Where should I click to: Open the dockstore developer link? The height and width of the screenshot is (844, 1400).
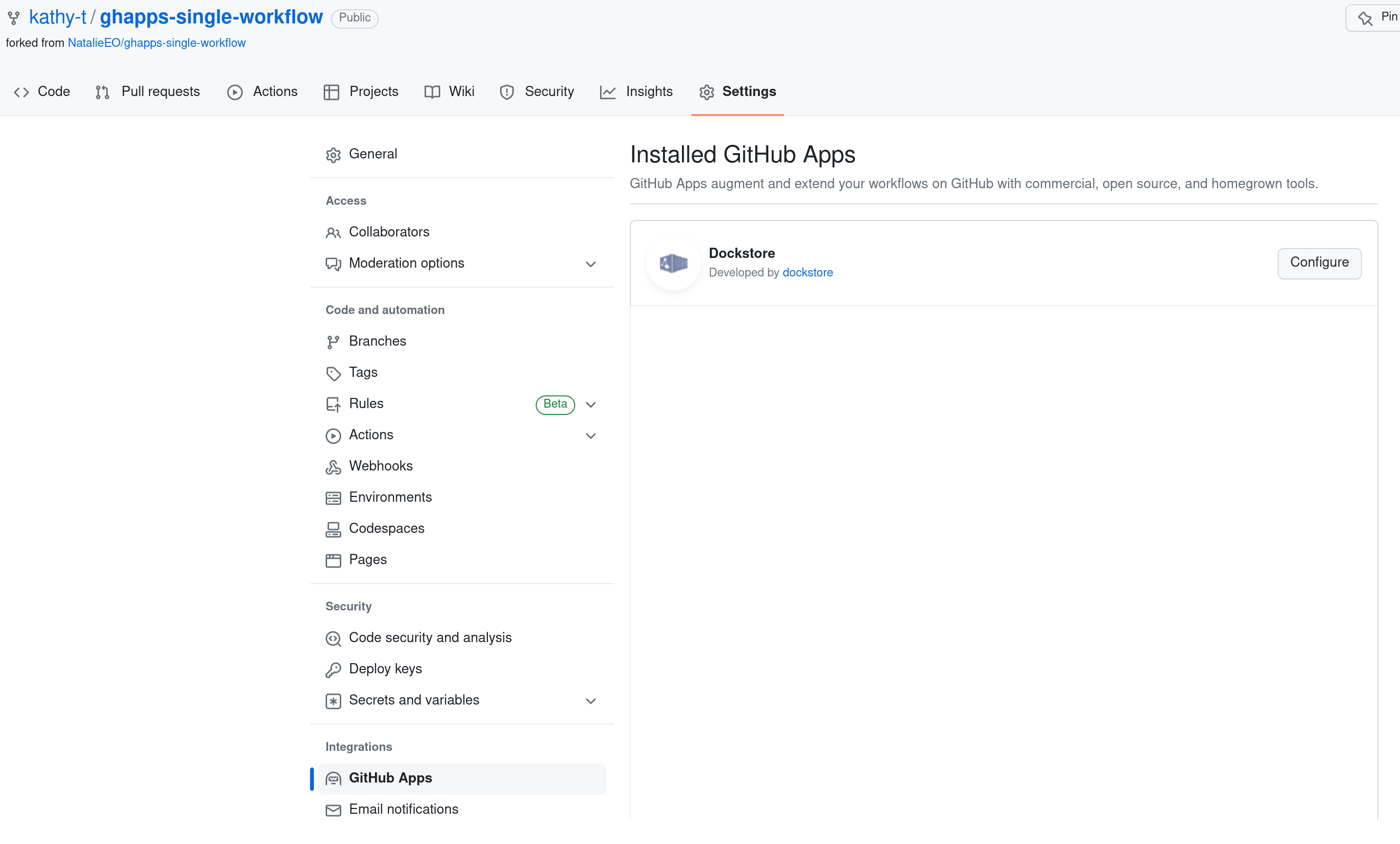coord(807,273)
